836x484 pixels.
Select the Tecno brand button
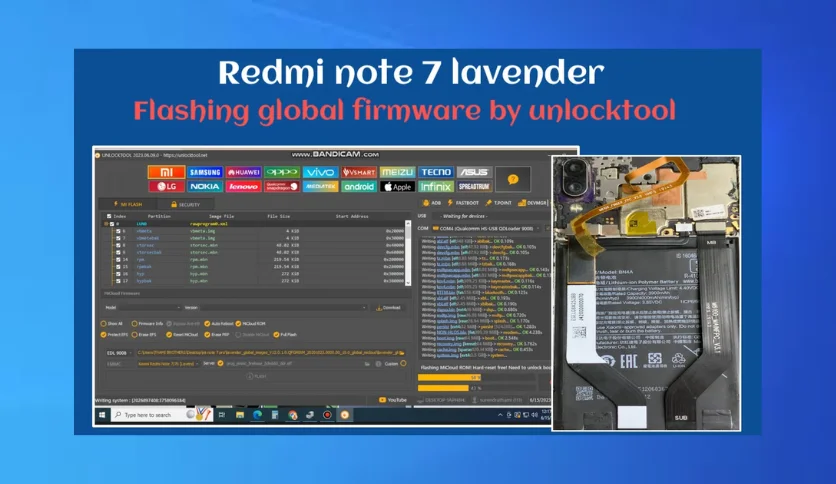coord(436,172)
